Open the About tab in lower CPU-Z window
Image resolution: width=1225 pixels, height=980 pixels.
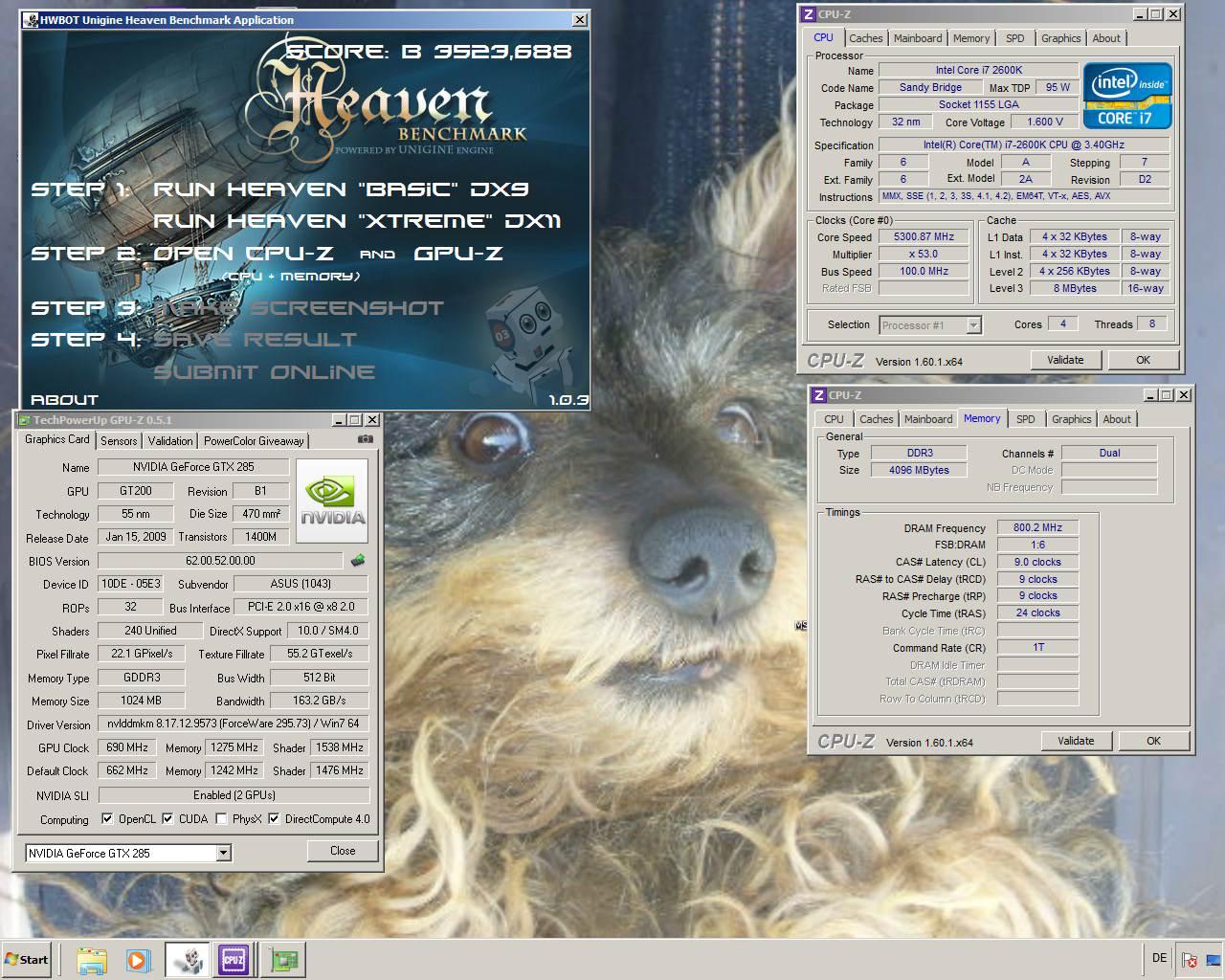coord(1117,419)
